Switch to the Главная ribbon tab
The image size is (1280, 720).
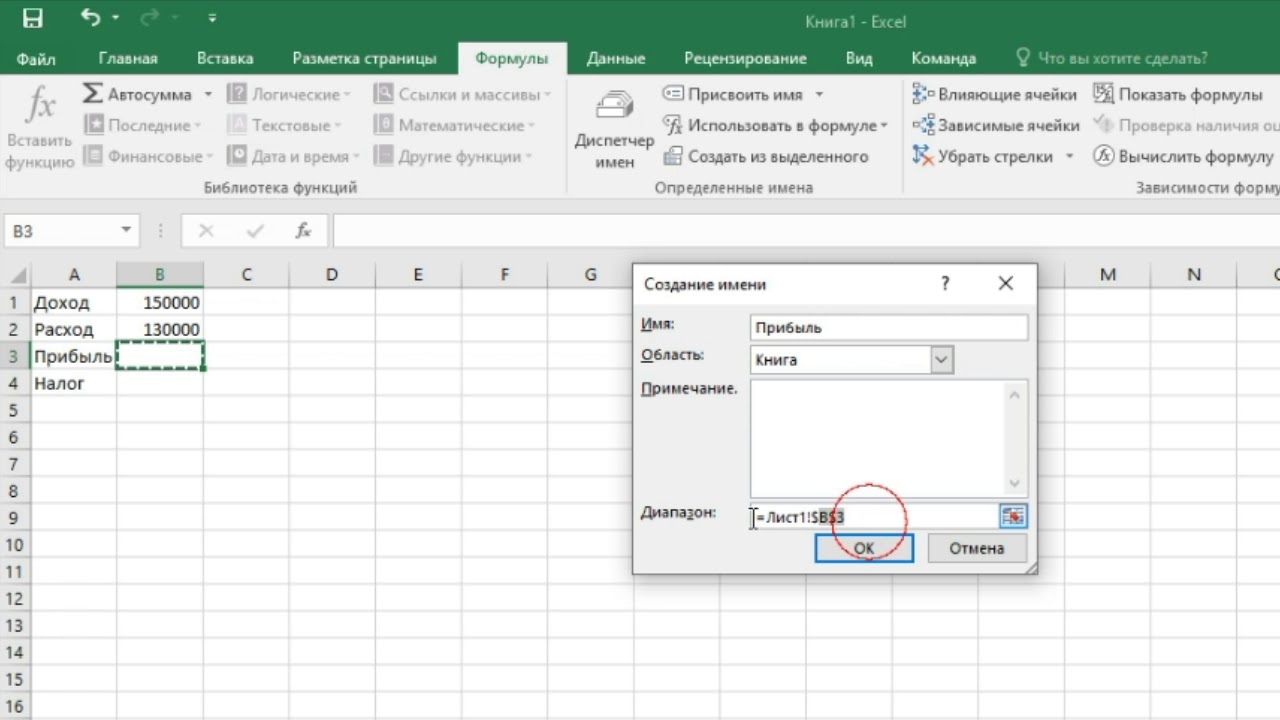(x=128, y=58)
